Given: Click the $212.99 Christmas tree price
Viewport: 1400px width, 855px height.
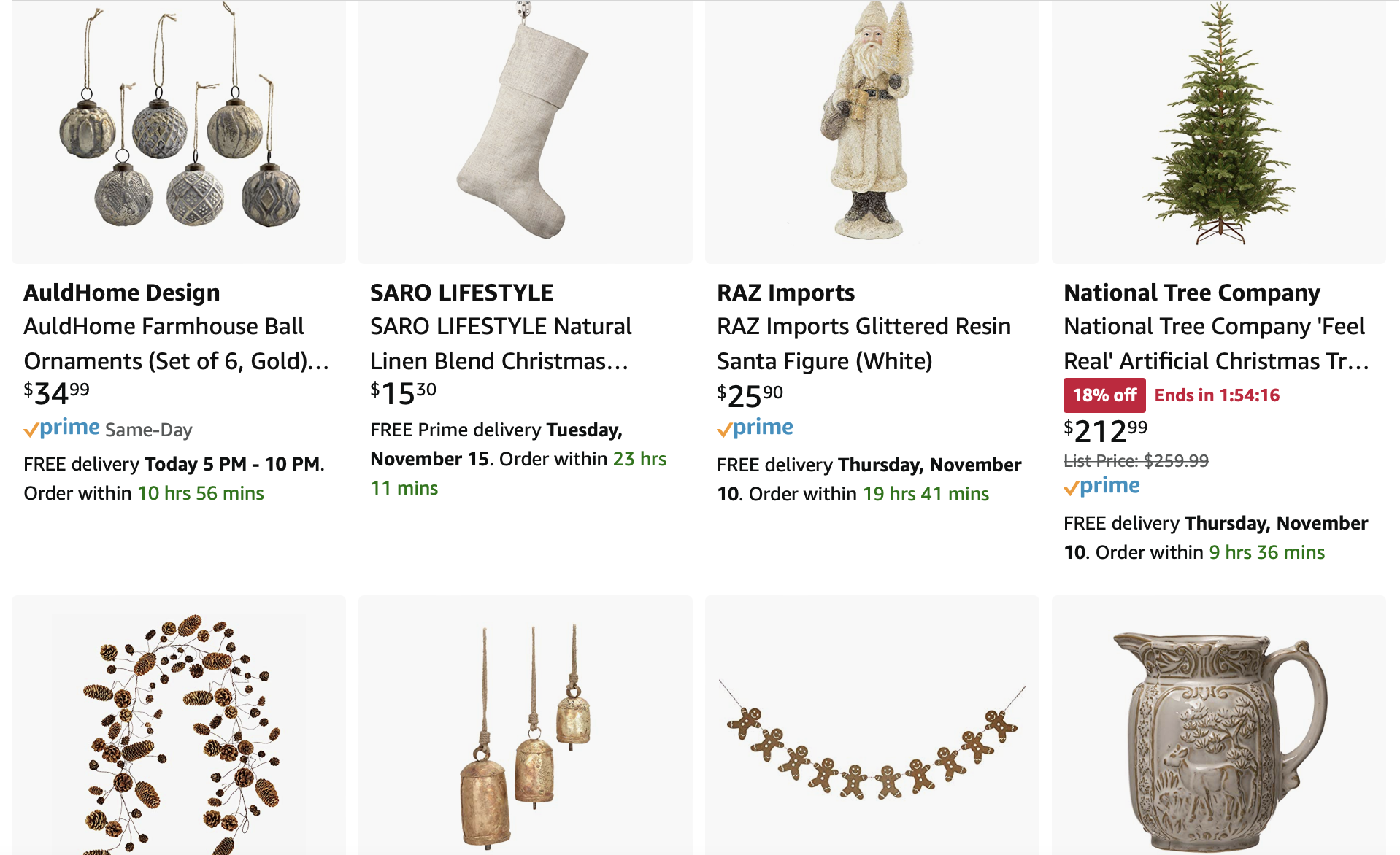Looking at the screenshot, I should coord(1106,431).
